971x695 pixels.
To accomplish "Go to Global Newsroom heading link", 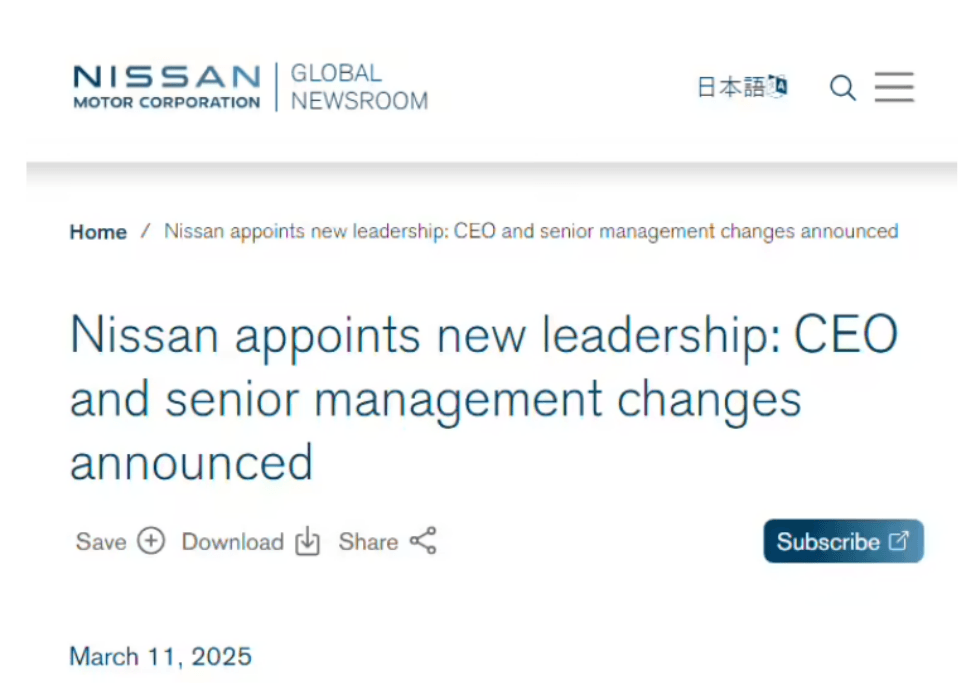I will point(359,87).
